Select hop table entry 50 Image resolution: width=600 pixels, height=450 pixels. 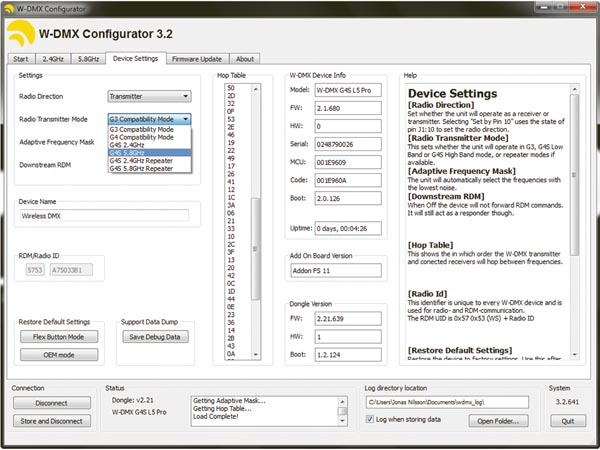(x=231, y=88)
